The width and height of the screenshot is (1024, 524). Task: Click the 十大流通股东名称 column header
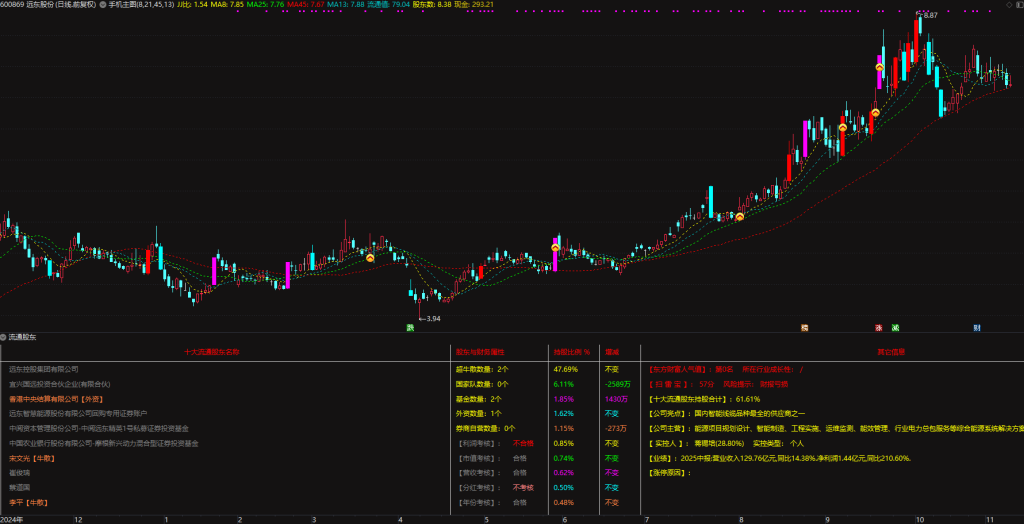(225, 352)
